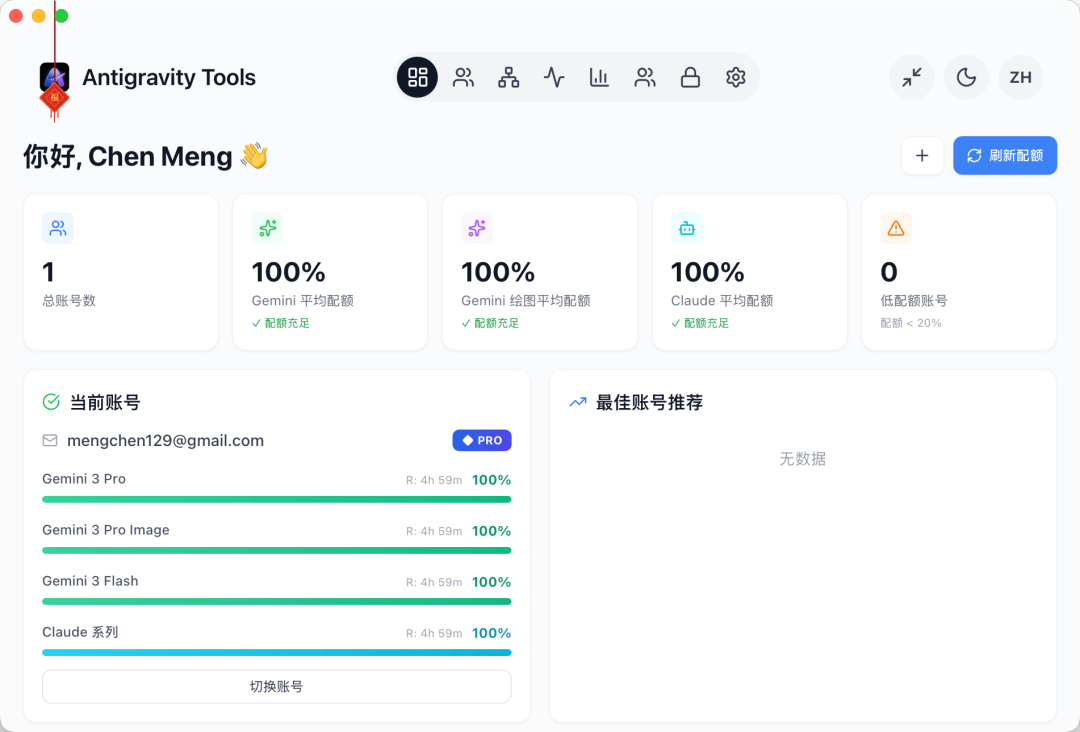The height and width of the screenshot is (732, 1080).
Task: Switch language with ZH button
Action: [1021, 77]
